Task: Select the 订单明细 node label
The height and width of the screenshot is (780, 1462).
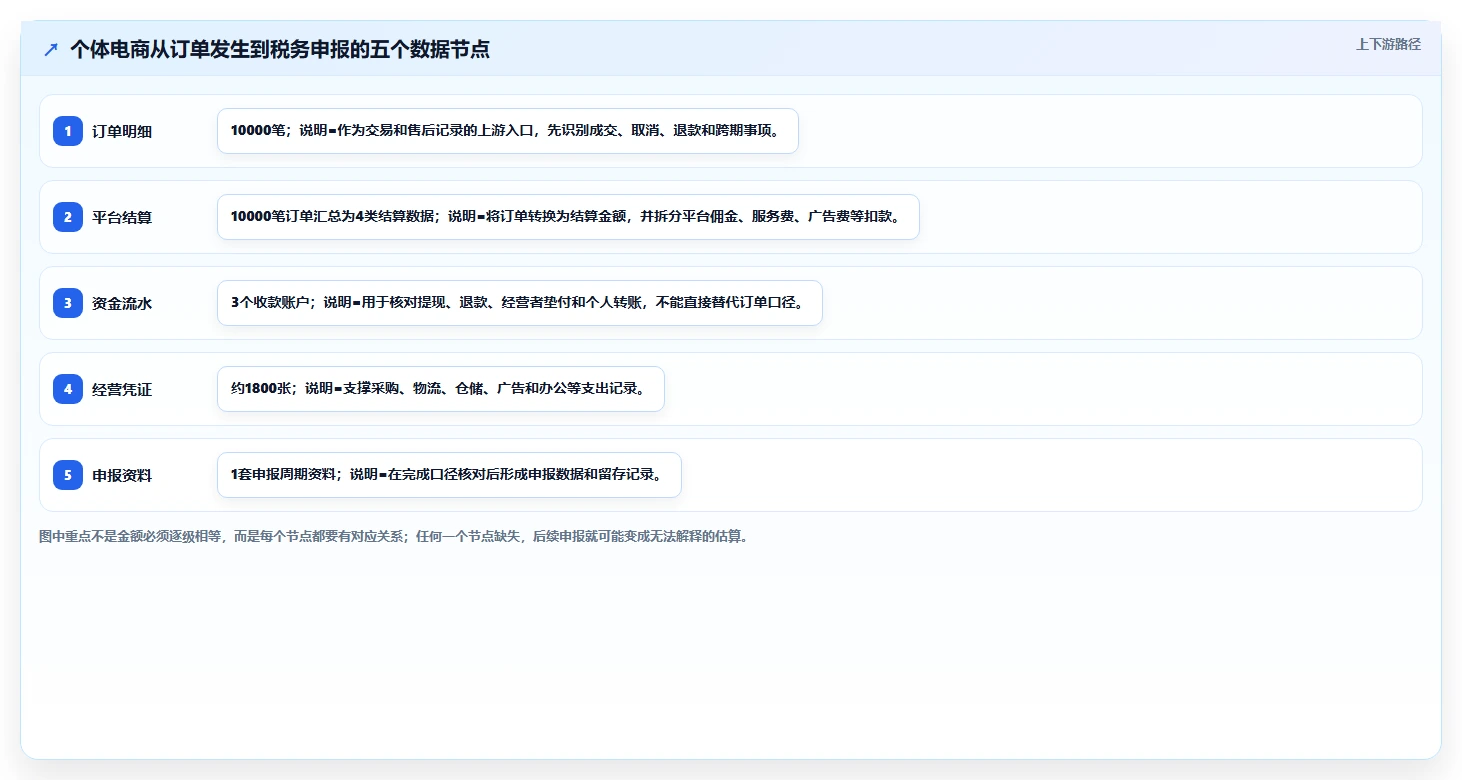Action: point(122,131)
